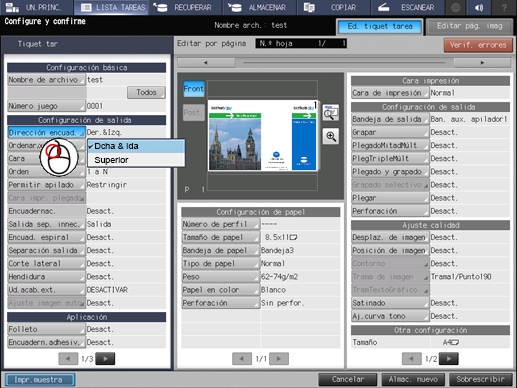Open Dirección encuad. setting
Screen dimensions: 517x388
(x=46, y=132)
